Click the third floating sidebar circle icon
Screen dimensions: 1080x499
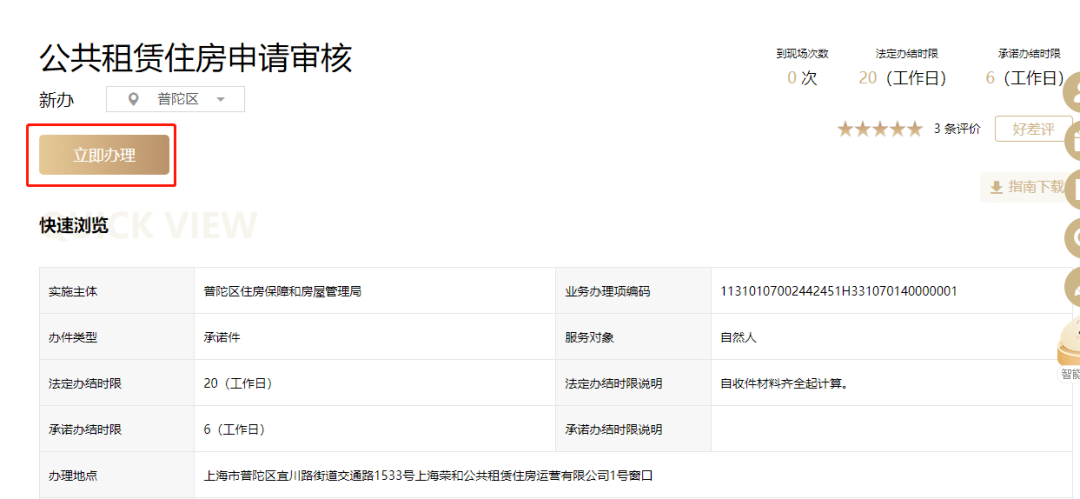[x=1072, y=190]
